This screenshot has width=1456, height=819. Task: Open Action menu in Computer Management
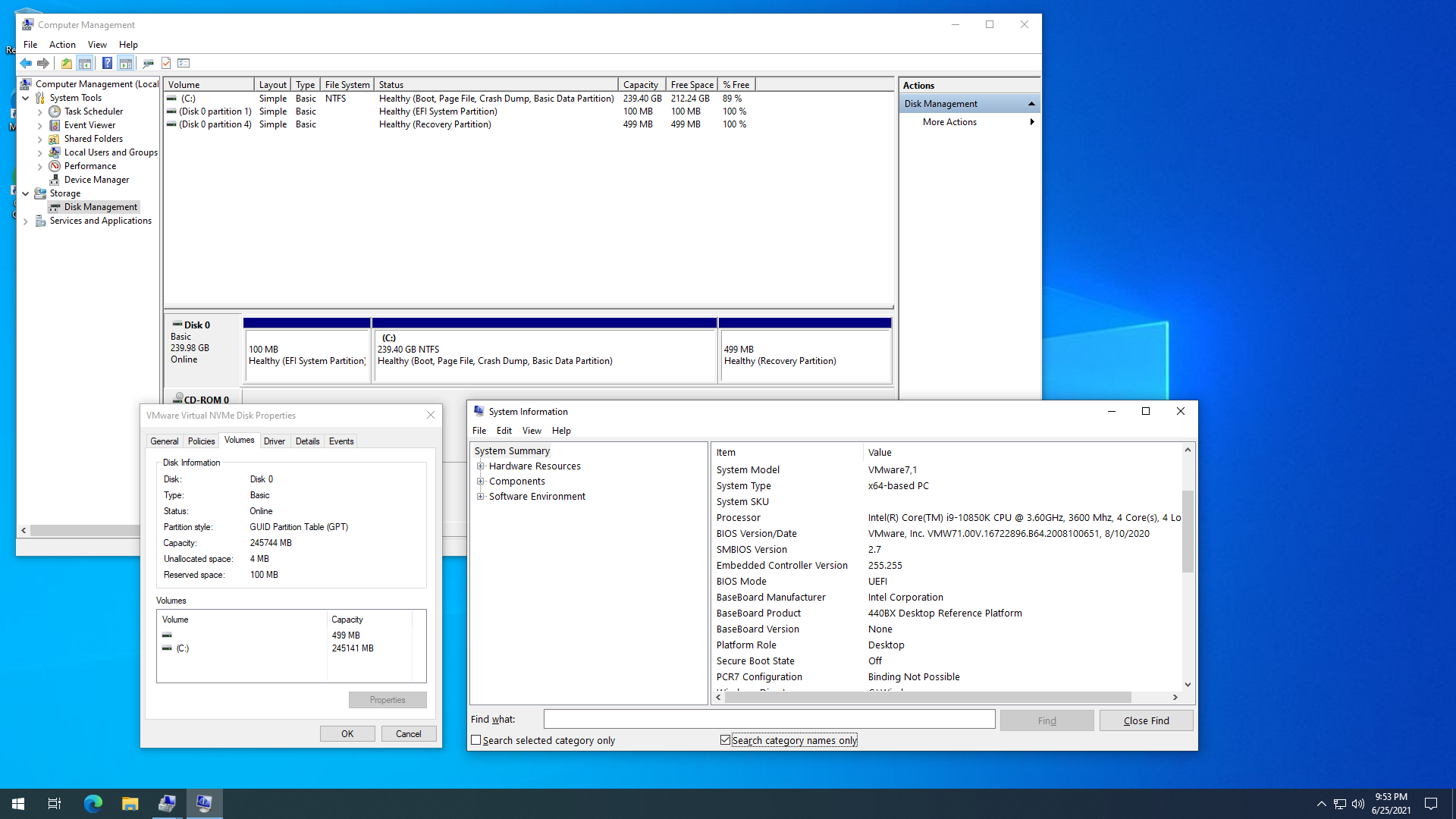(62, 45)
